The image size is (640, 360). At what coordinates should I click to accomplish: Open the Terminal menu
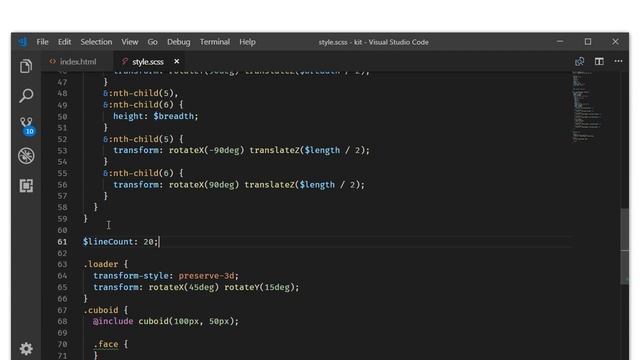[215, 42]
